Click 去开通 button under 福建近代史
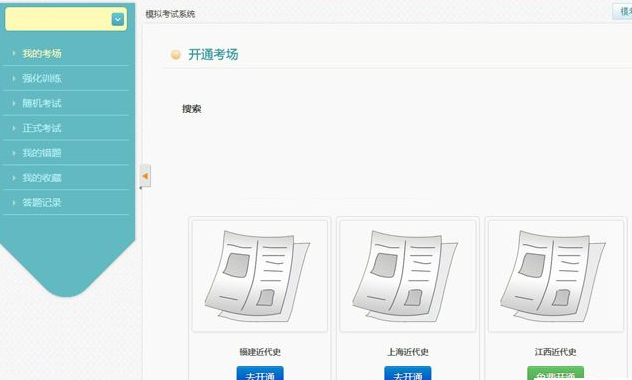 [260, 374]
